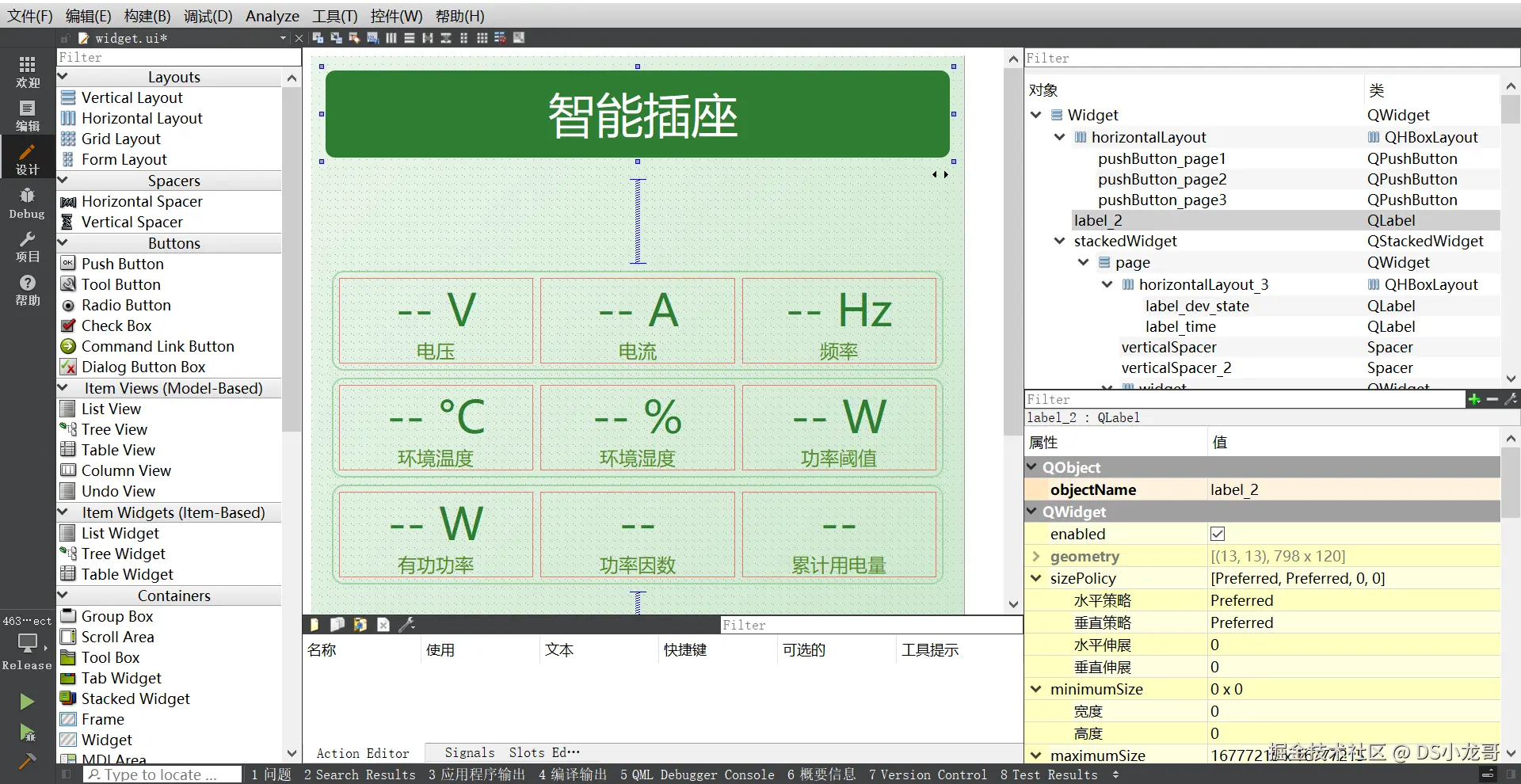This screenshot has height=784, width=1521.
Task: Expand the geometry property row
Action: click(x=1035, y=556)
